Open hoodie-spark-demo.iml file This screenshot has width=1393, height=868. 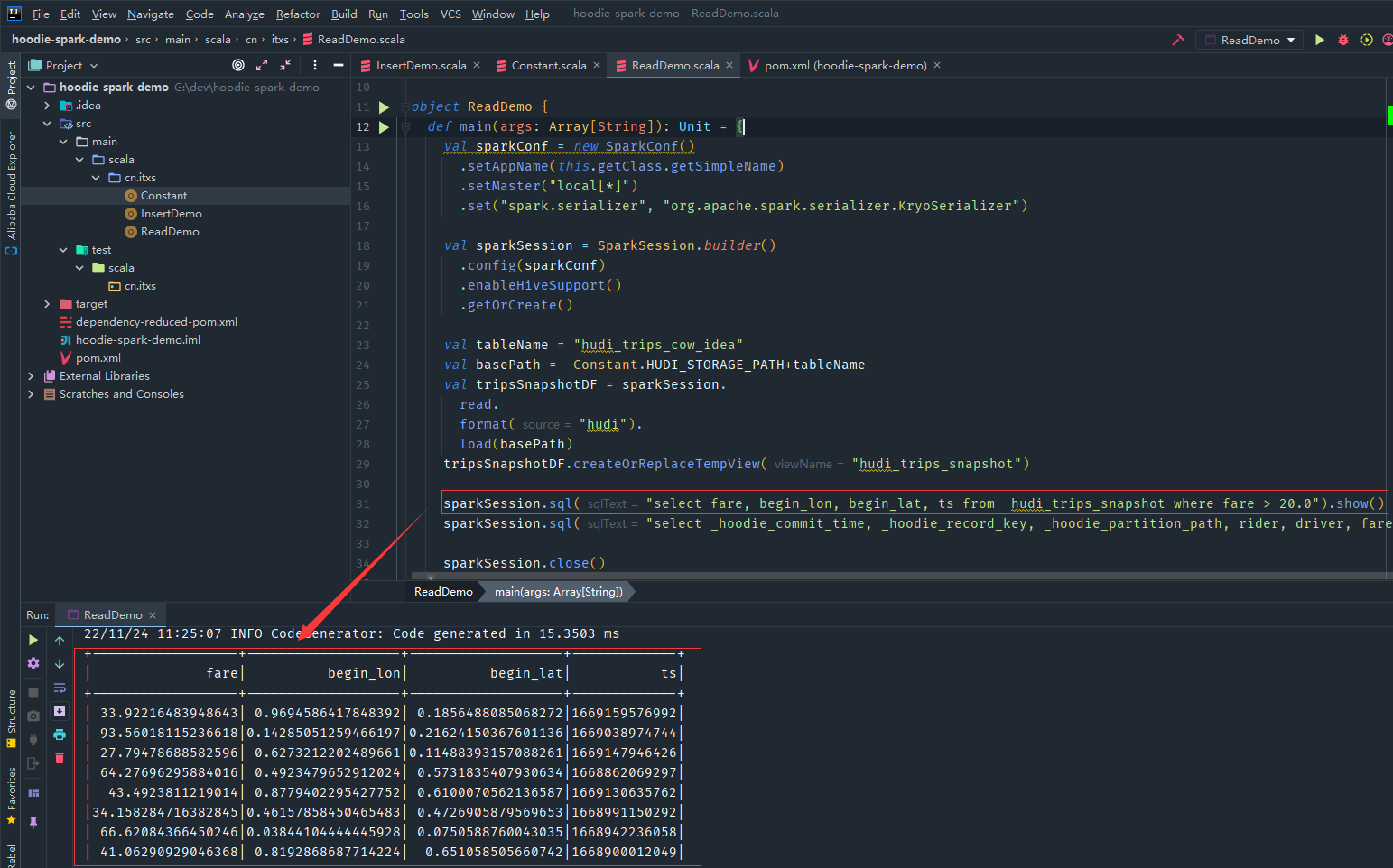click(137, 340)
